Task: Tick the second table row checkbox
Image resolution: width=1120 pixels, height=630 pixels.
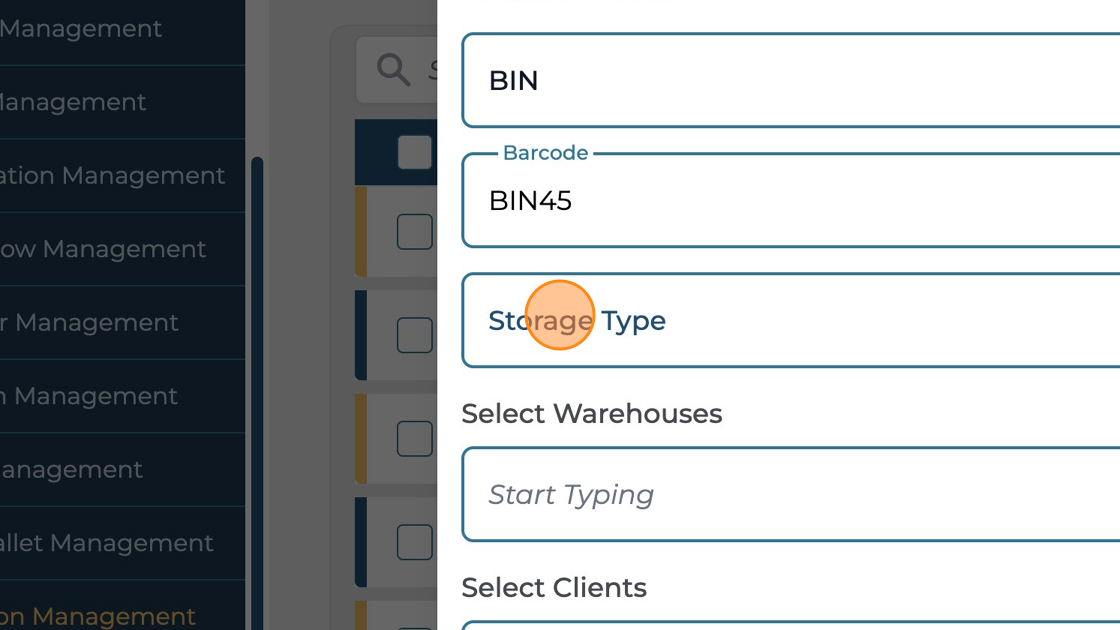Action: (x=414, y=335)
